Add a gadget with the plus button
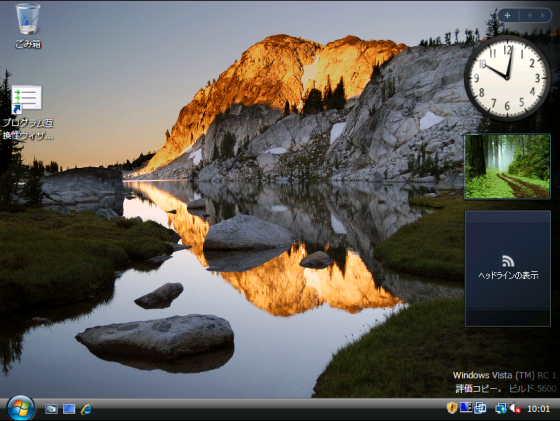The height and width of the screenshot is (421, 560). tap(508, 15)
